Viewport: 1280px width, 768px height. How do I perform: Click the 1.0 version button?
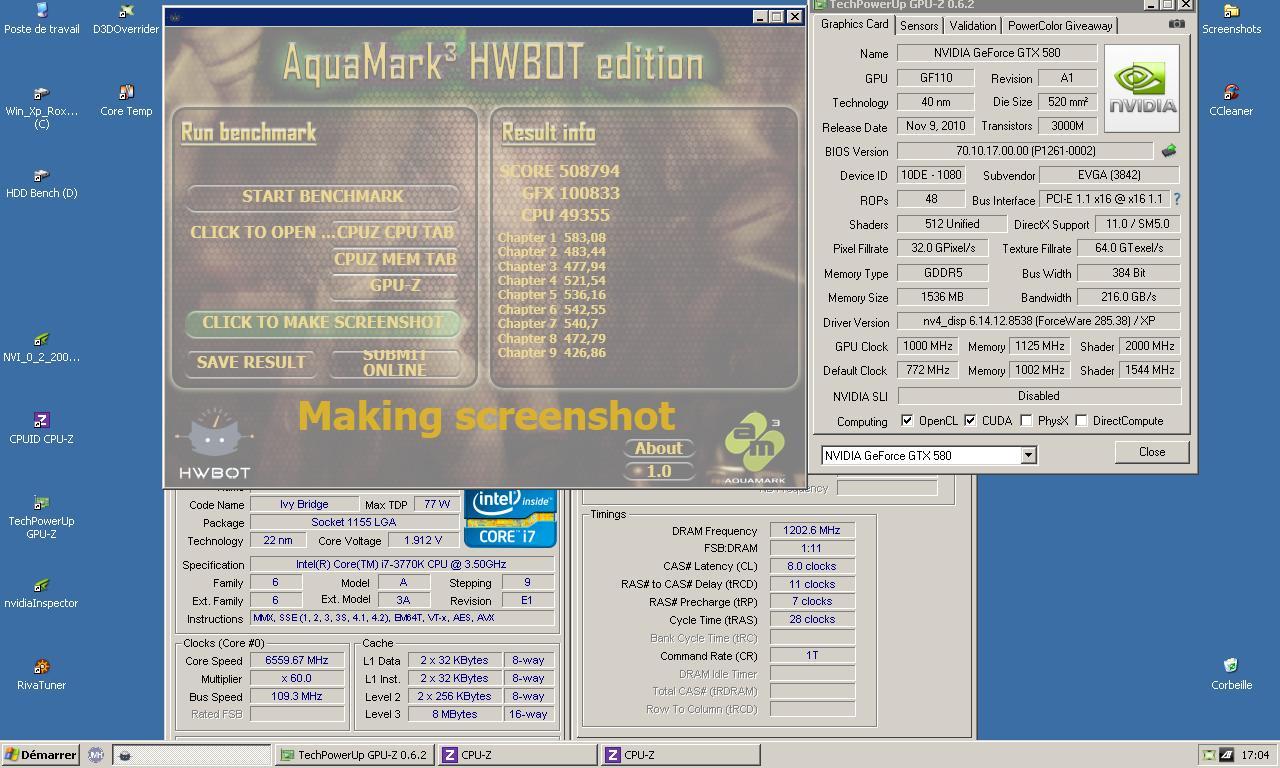(x=658, y=471)
